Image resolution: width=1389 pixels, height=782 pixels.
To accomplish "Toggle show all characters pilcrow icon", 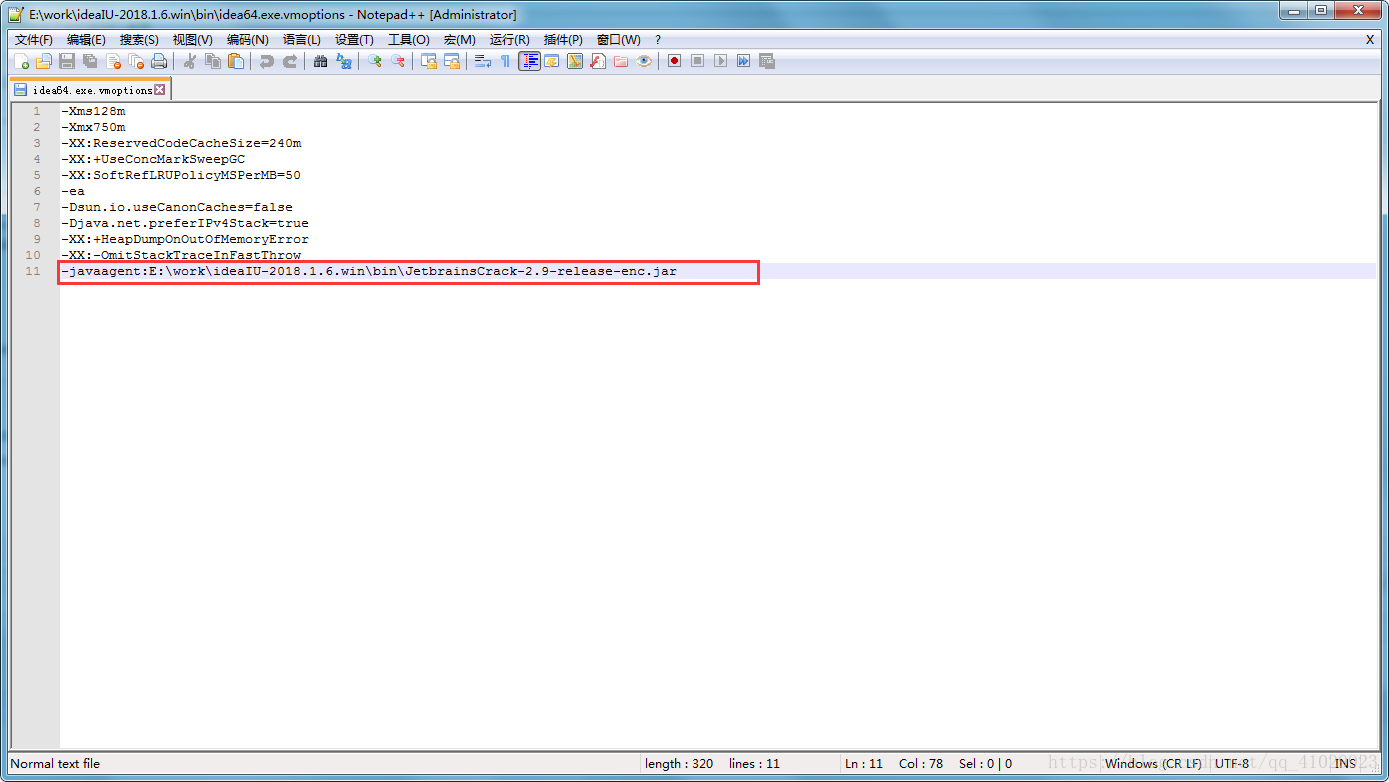I will (505, 61).
